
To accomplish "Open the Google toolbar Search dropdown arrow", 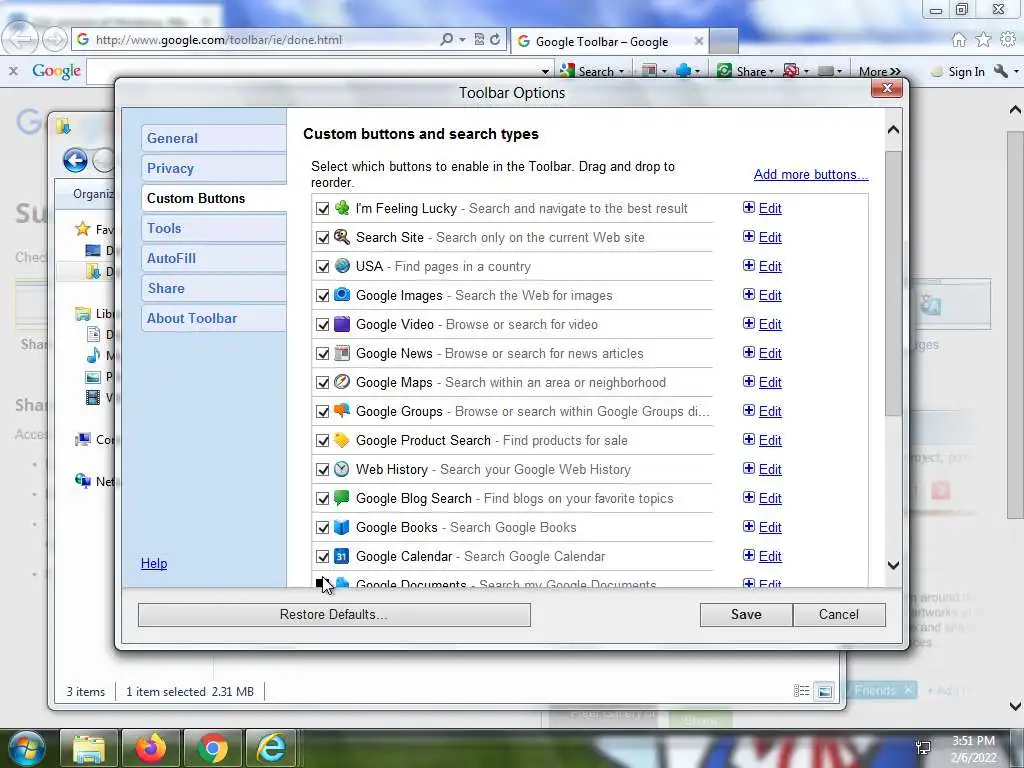I will [621, 72].
